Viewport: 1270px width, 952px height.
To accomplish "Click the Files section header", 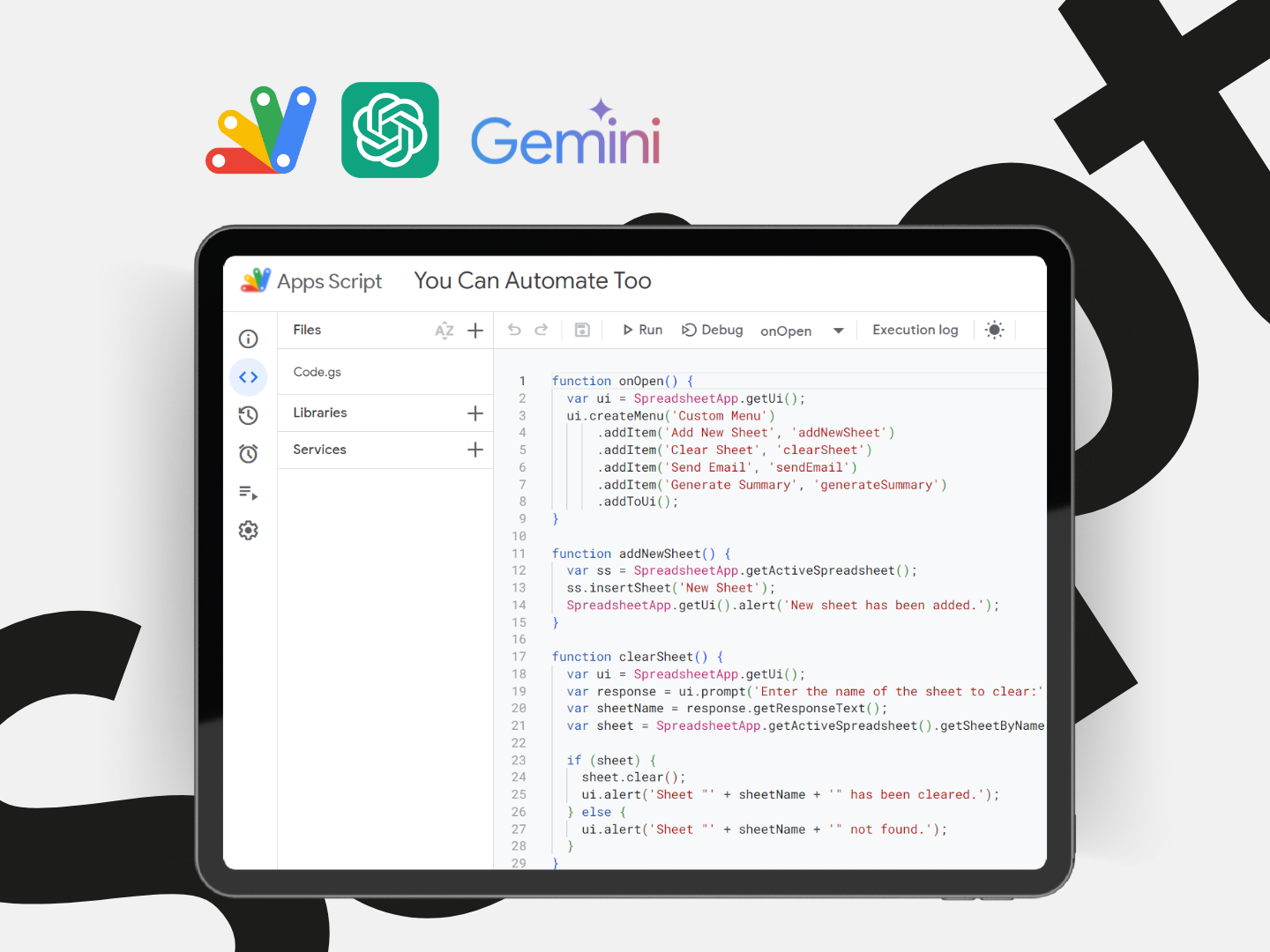I will click(x=307, y=330).
